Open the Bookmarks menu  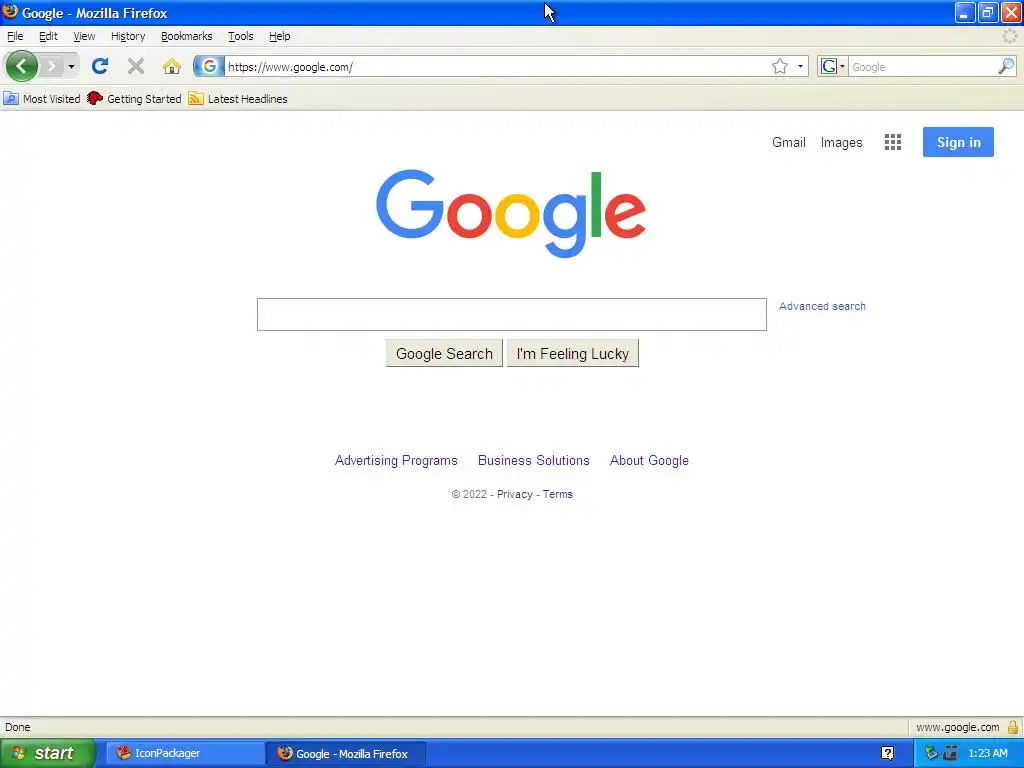(187, 36)
